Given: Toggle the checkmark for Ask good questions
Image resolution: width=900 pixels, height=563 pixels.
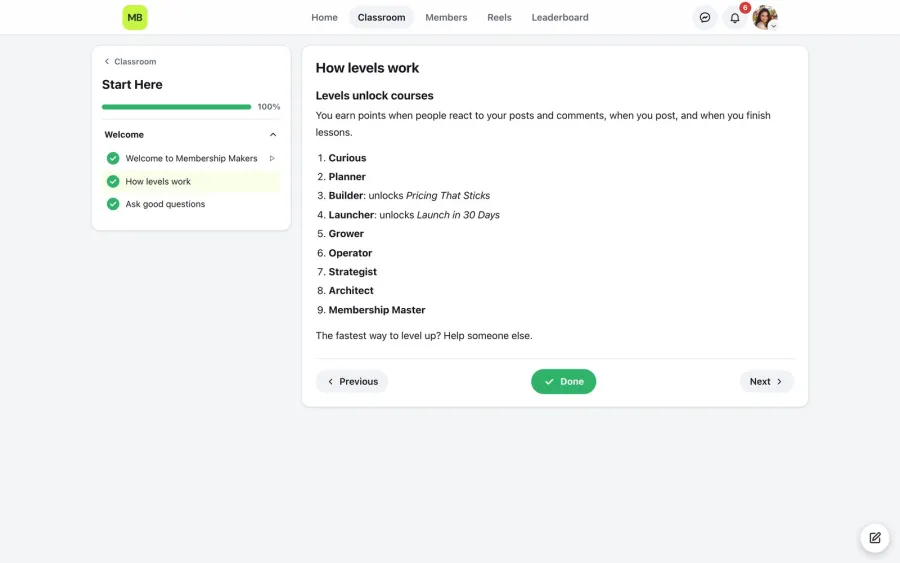Looking at the screenshot, I should [x=113, y=204].
